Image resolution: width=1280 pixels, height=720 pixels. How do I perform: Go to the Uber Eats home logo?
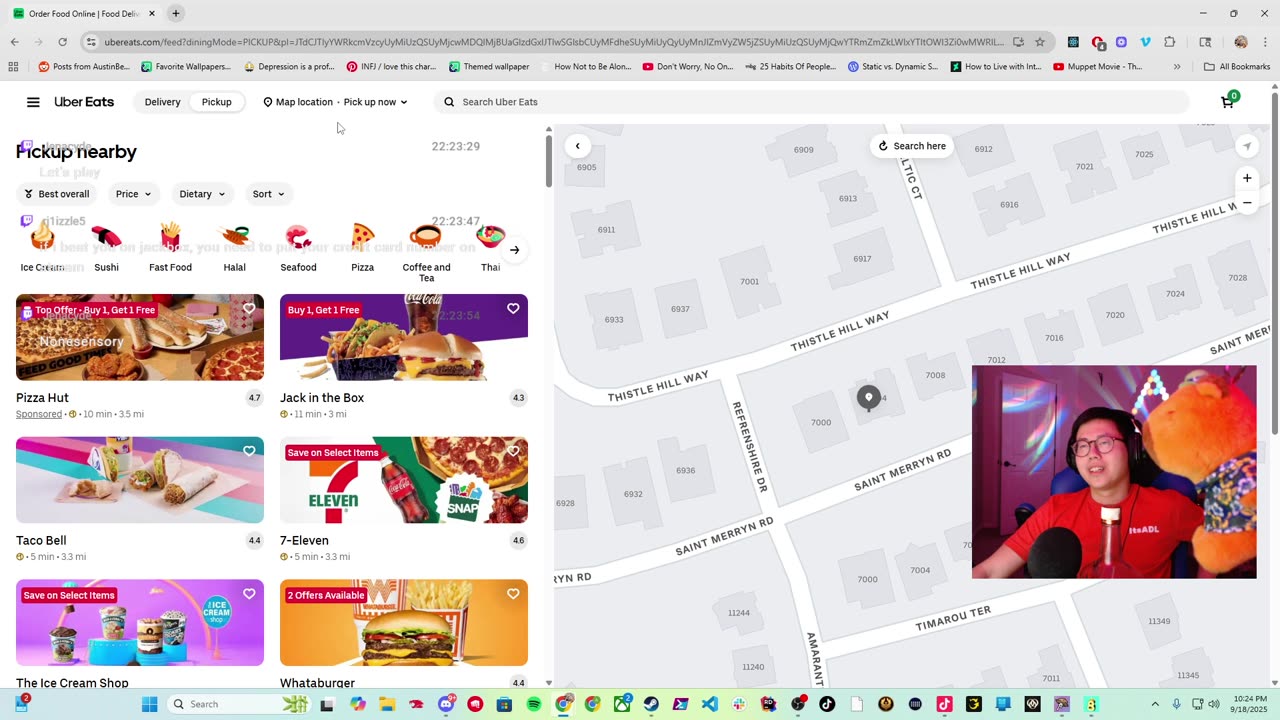coord(84,102)
